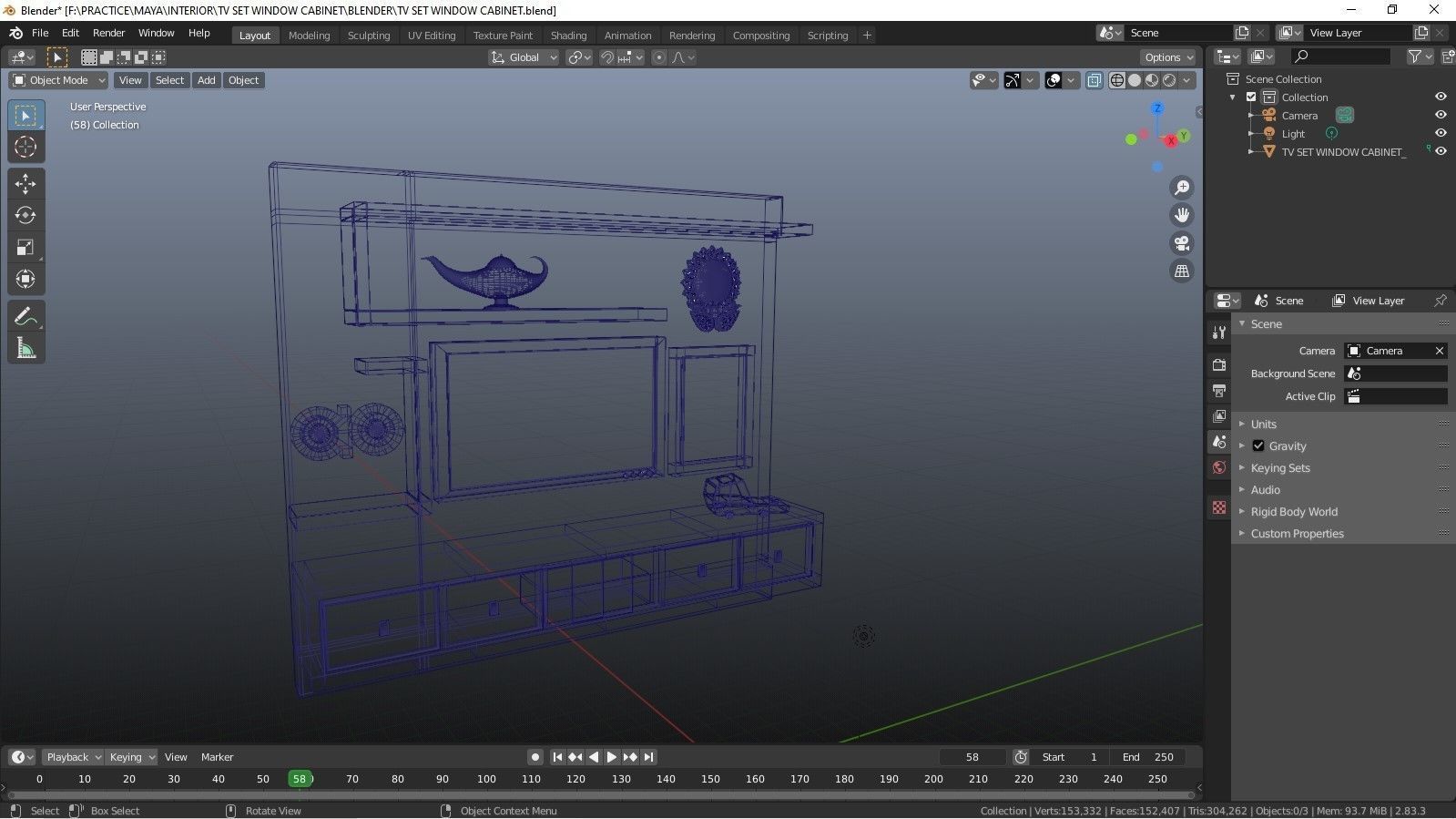Click the Camera object data icon in outliner

click(1345, 115)
